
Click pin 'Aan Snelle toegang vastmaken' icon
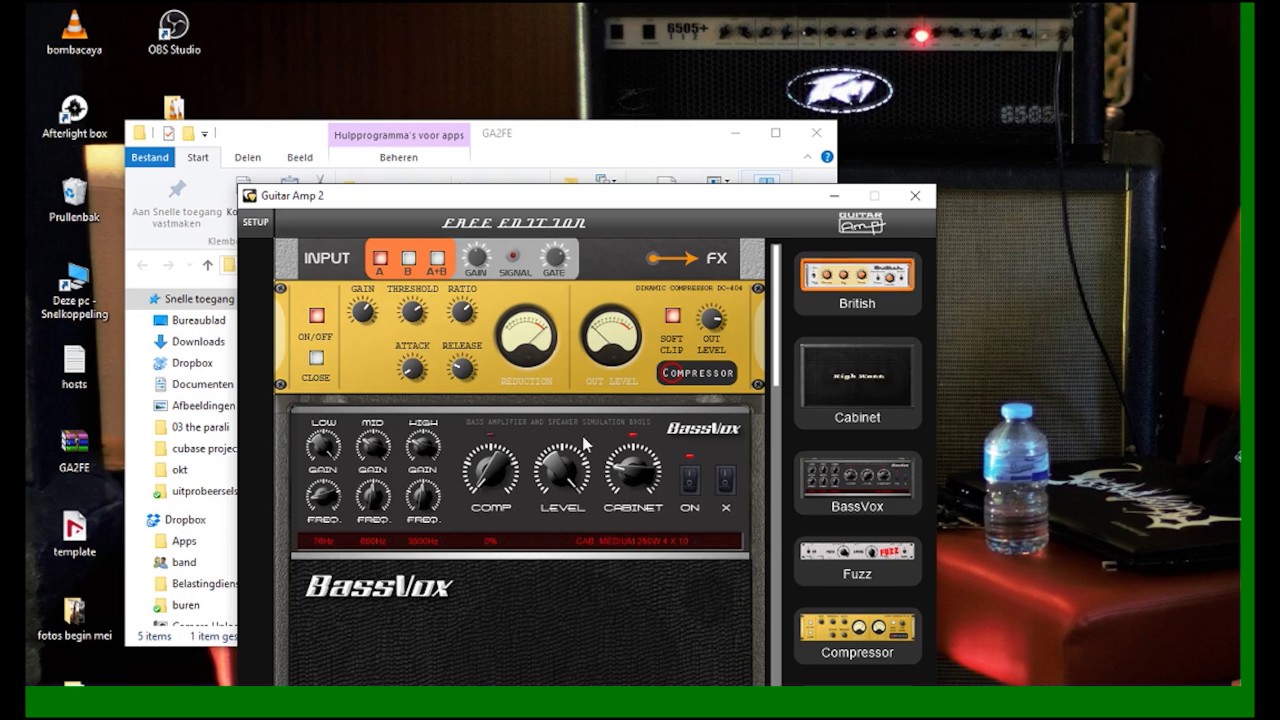pos(177,190)
